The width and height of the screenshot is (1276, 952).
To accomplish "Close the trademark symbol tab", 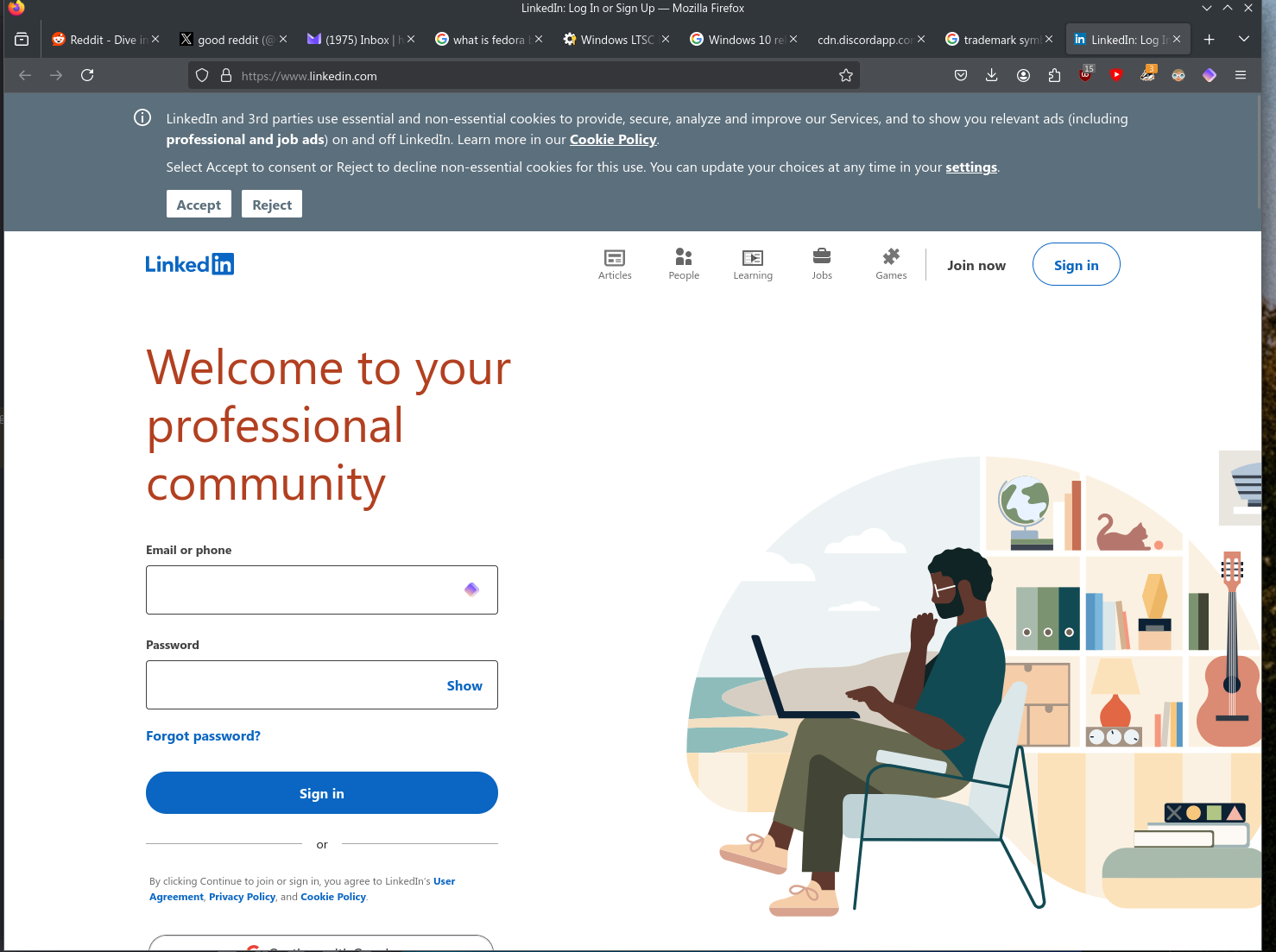I will point(1049,40).
